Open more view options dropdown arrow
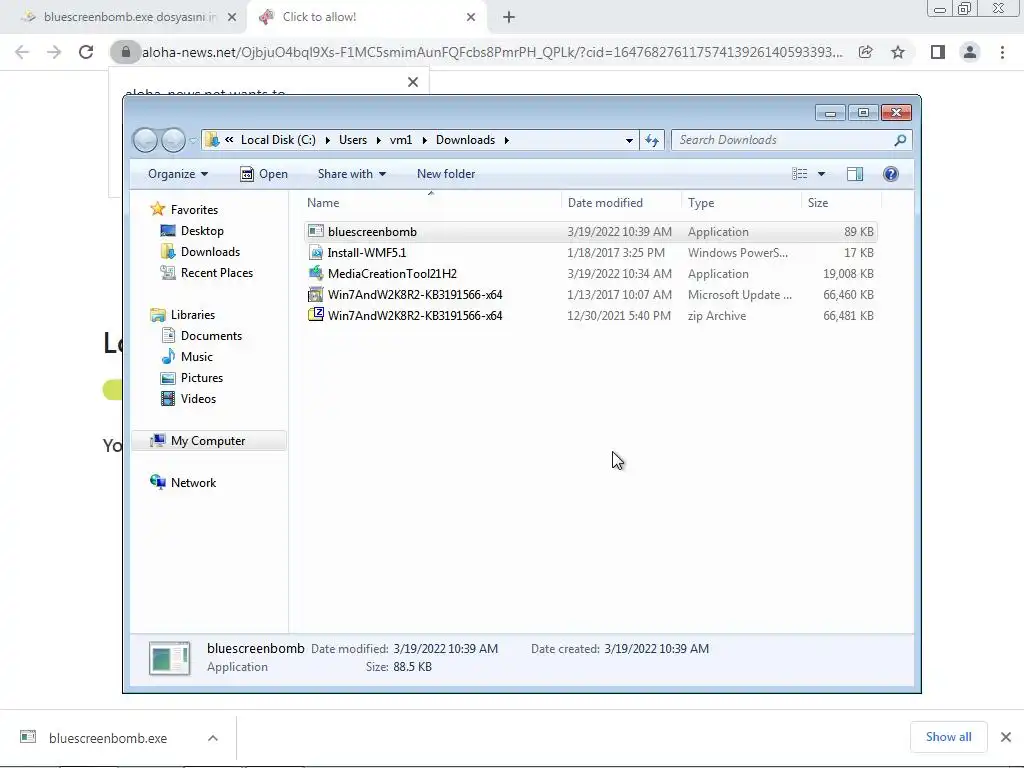 [x=822, y=174]
